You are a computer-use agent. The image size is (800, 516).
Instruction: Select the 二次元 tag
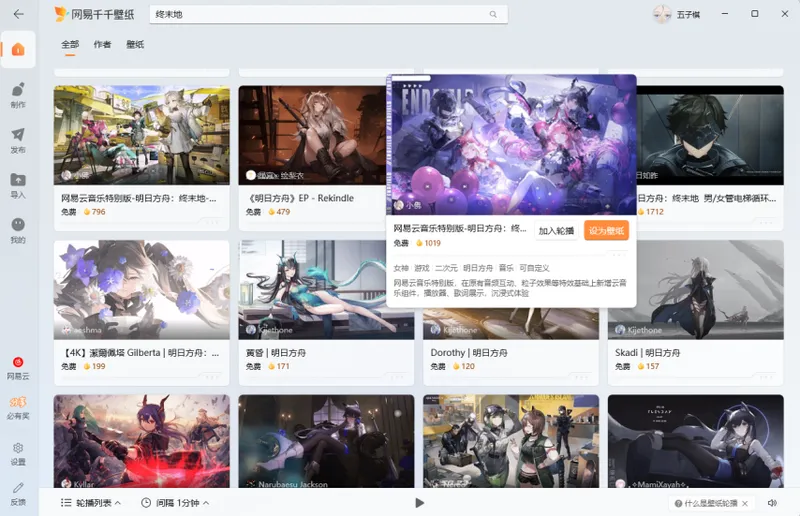pos(446,268)
